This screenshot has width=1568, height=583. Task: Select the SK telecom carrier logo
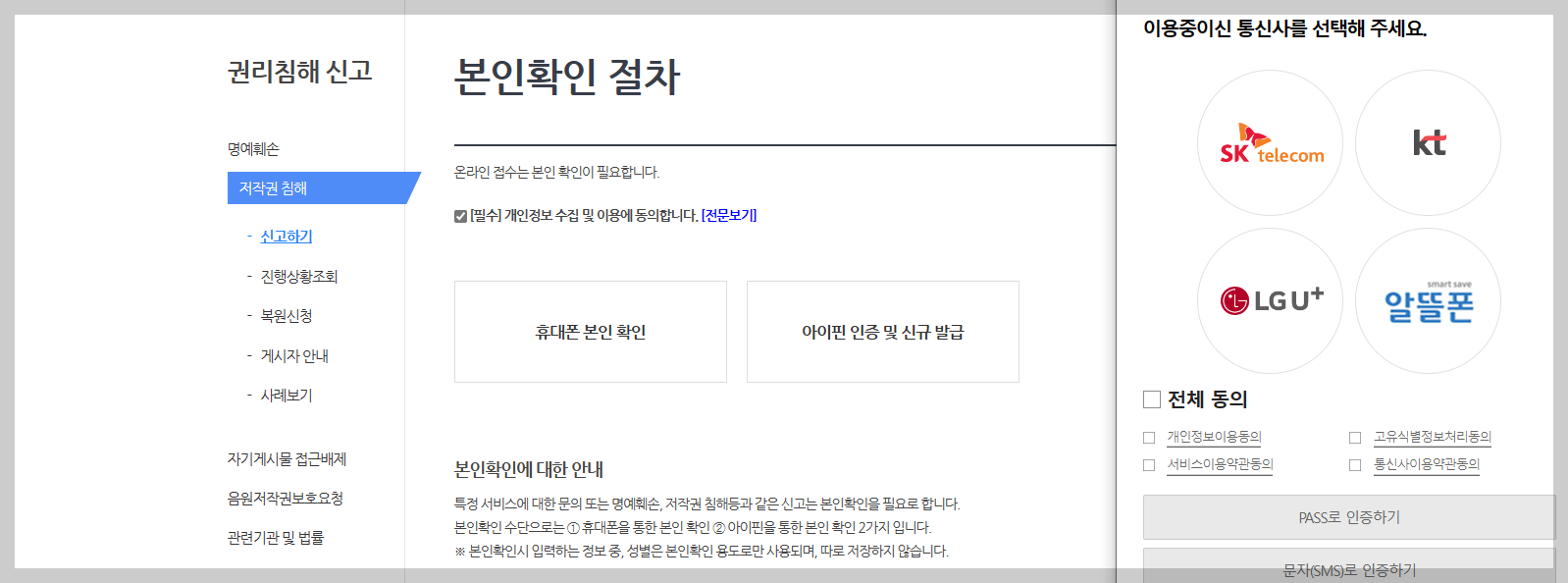[x=1271, y=143]
